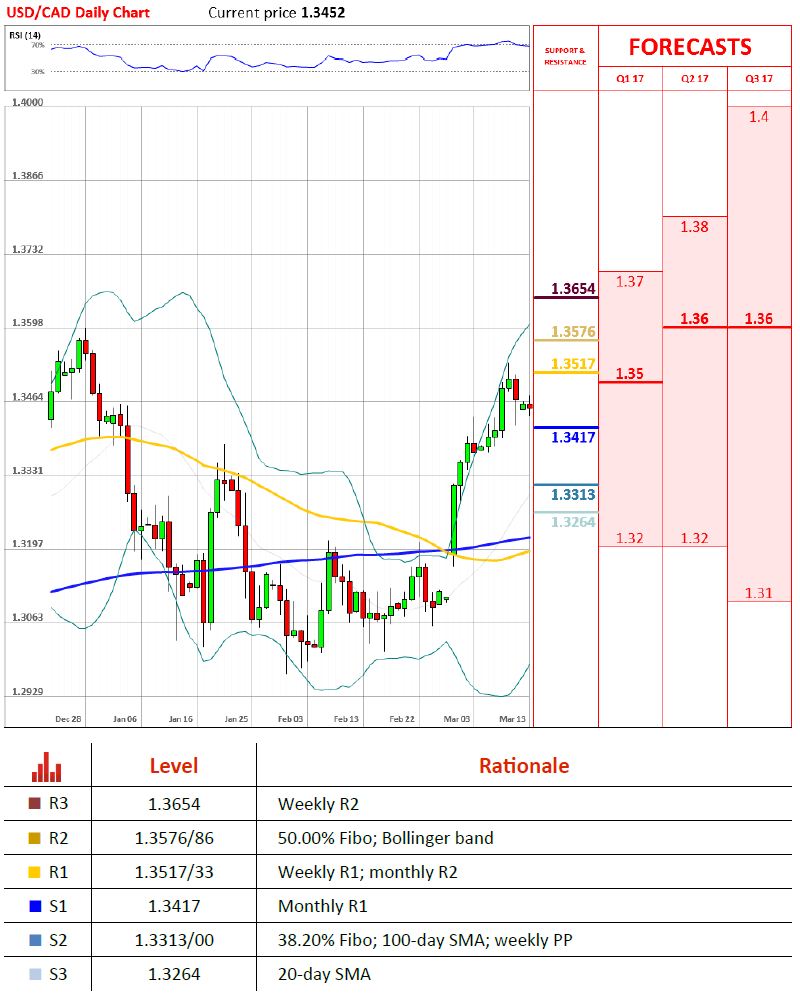Click the S3 light blue color swatch

[x=35, y=974]
